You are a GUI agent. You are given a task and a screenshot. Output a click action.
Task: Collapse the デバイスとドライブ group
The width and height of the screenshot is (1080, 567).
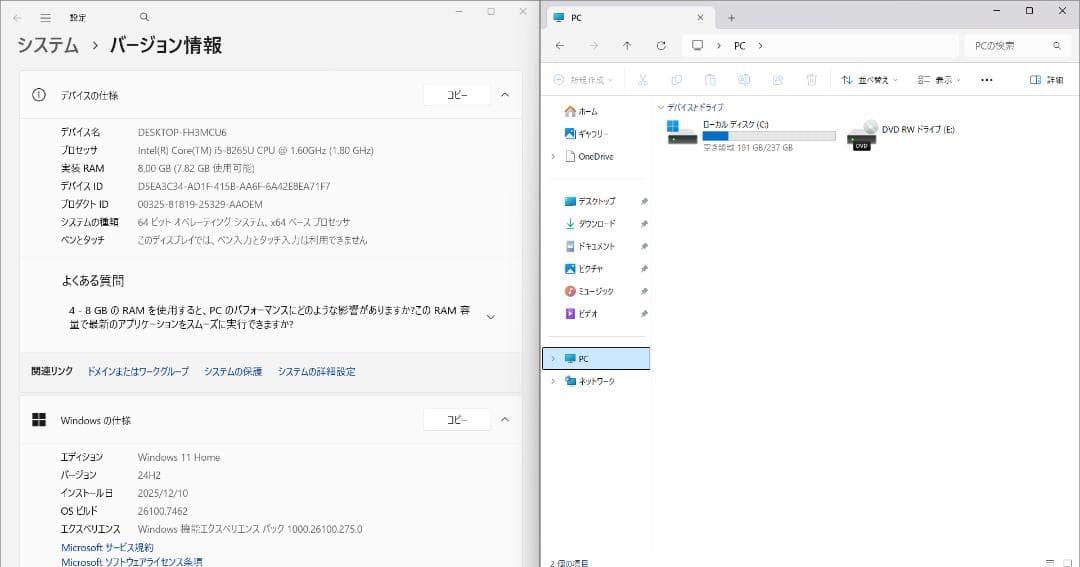click(661, 107)
